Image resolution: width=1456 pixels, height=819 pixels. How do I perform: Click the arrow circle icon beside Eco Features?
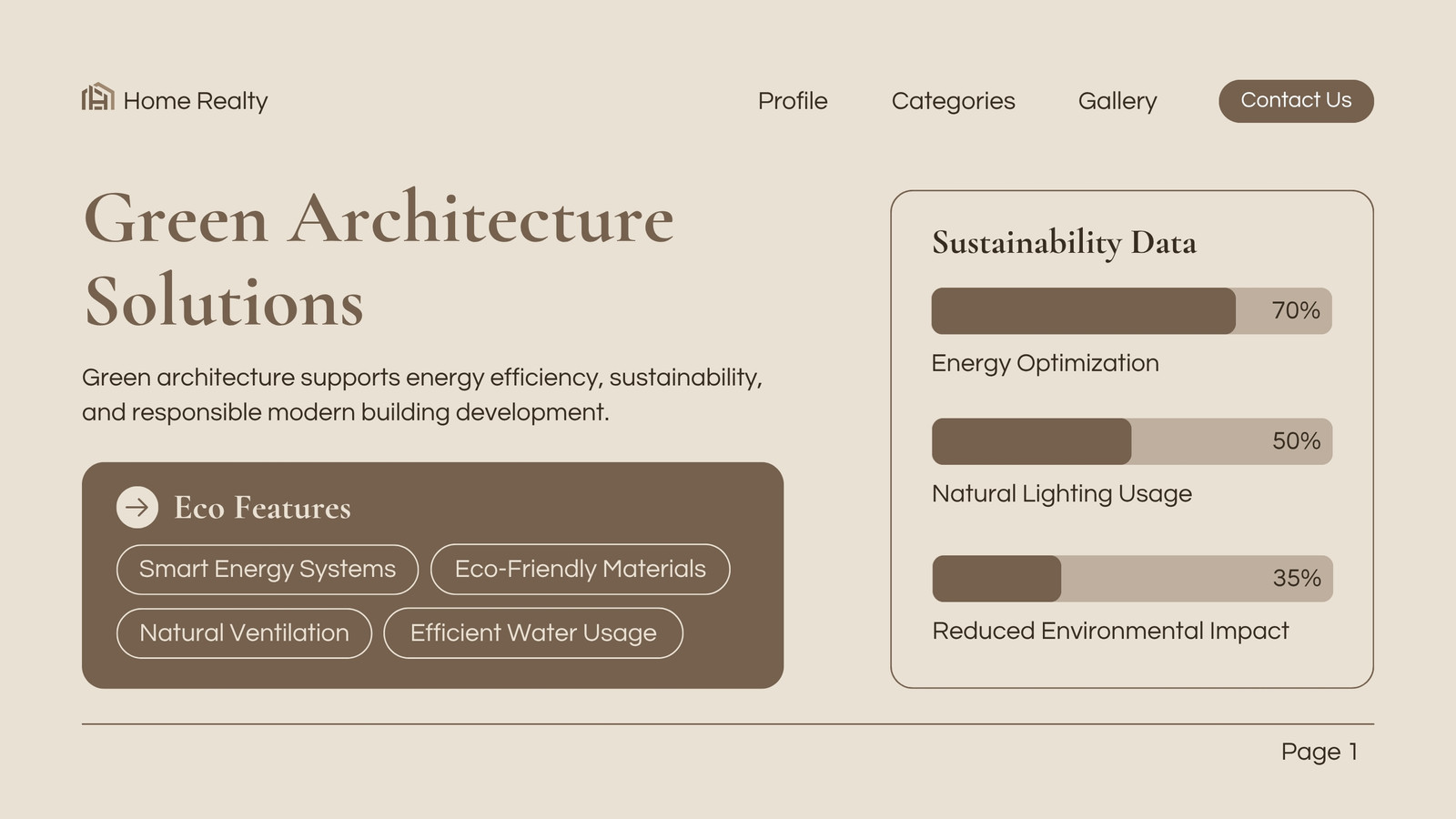coord(137,507)
